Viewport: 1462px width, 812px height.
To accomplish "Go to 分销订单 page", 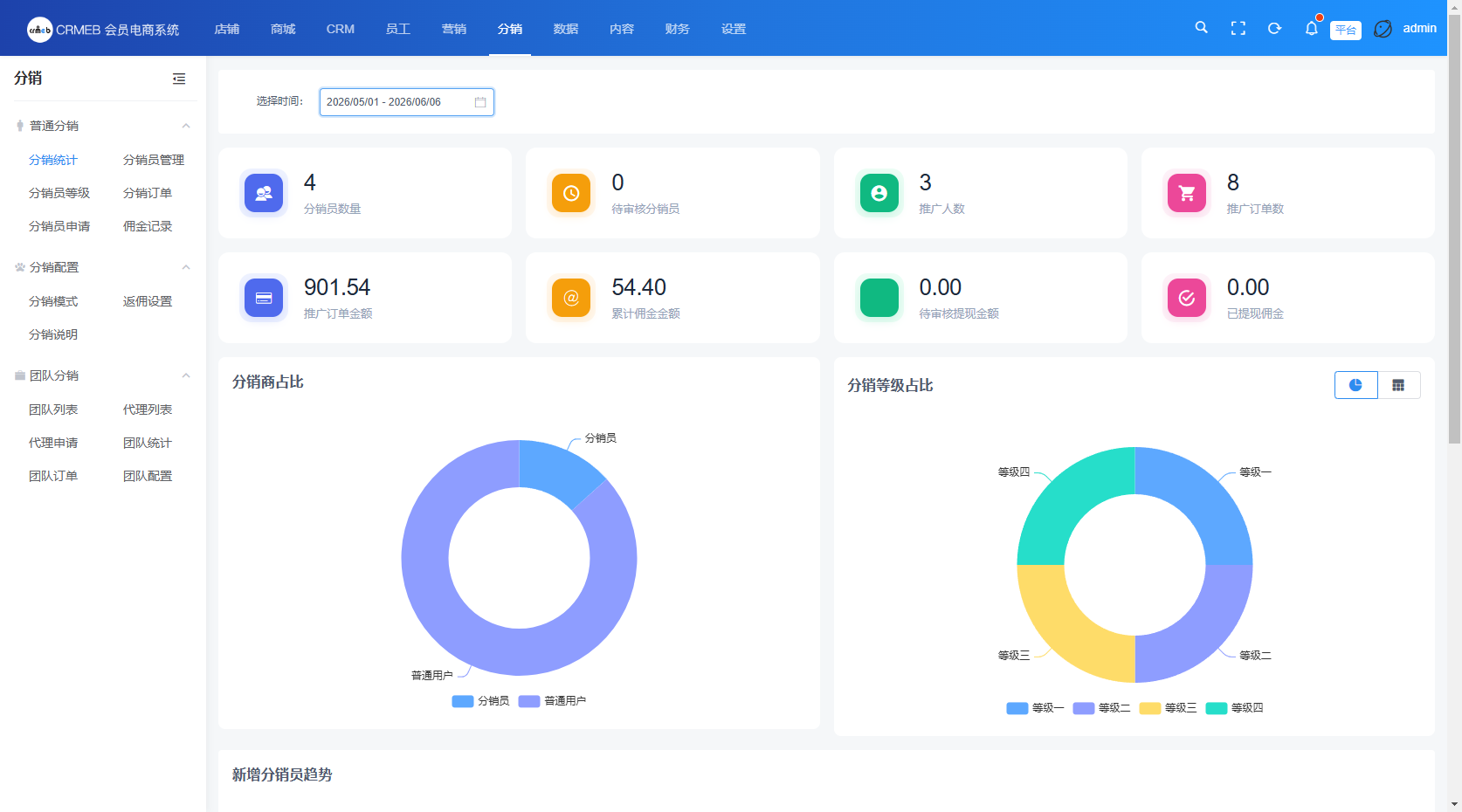I will 148,193.
